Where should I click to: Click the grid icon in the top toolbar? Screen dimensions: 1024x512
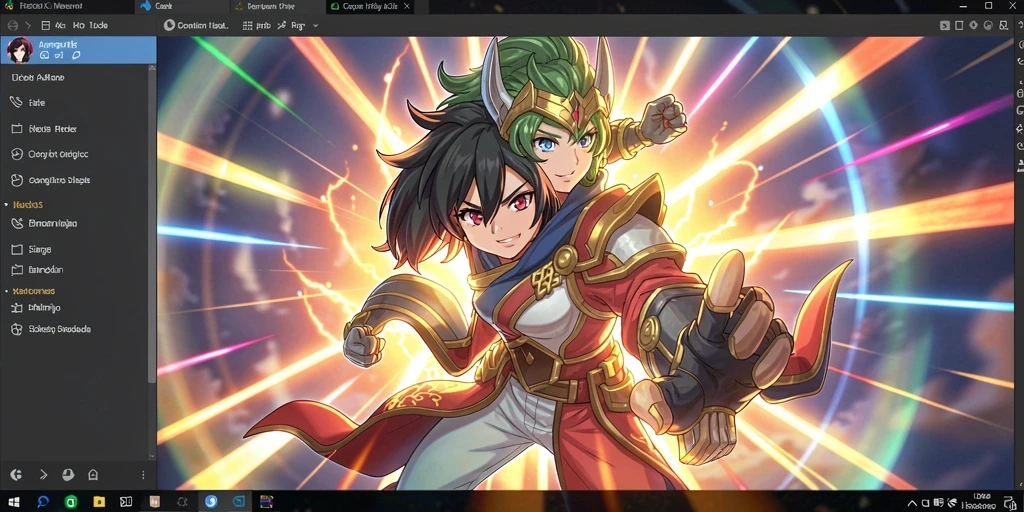pos(248,25)
